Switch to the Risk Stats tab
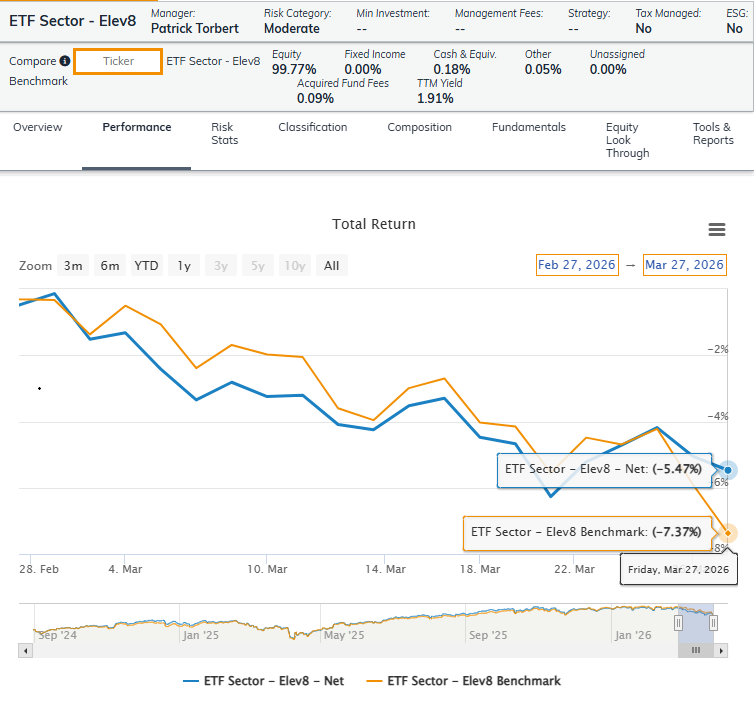The width and height of the screenshot is (754, 706). click(224, 134)
